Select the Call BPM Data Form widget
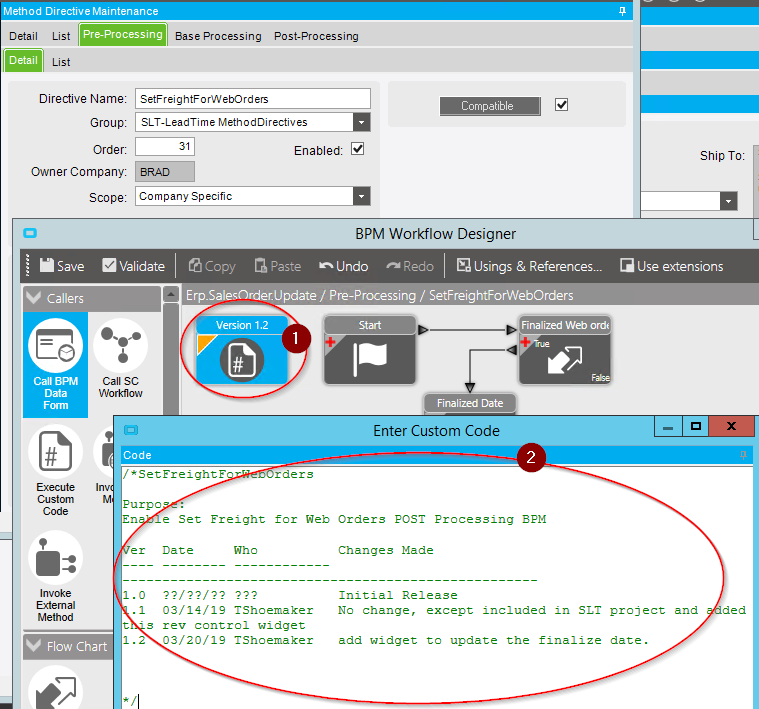The height and width of the screenshot is (709, 759). (x=56, y=364)
